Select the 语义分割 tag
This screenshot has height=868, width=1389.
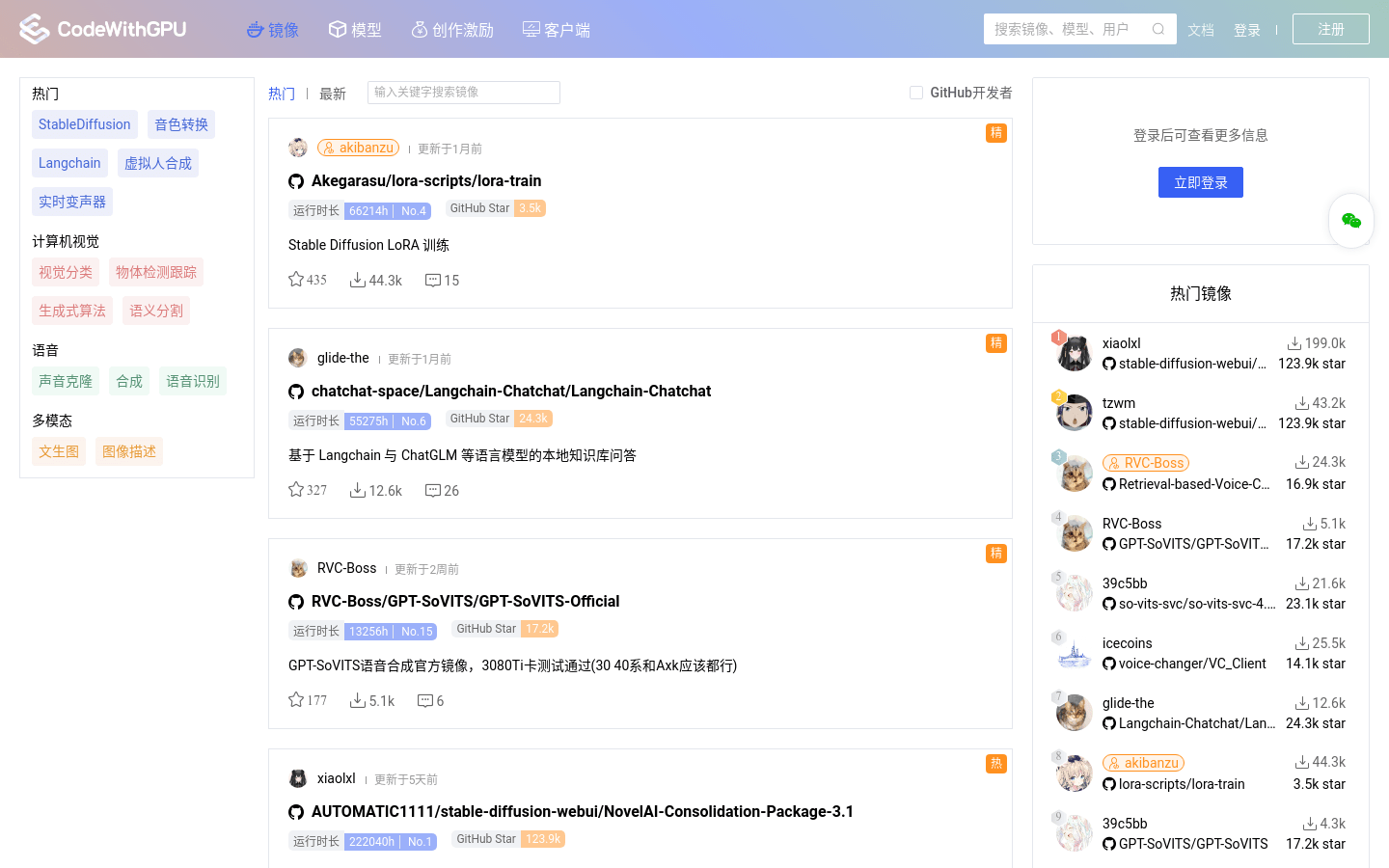click(x=156, y=311)
